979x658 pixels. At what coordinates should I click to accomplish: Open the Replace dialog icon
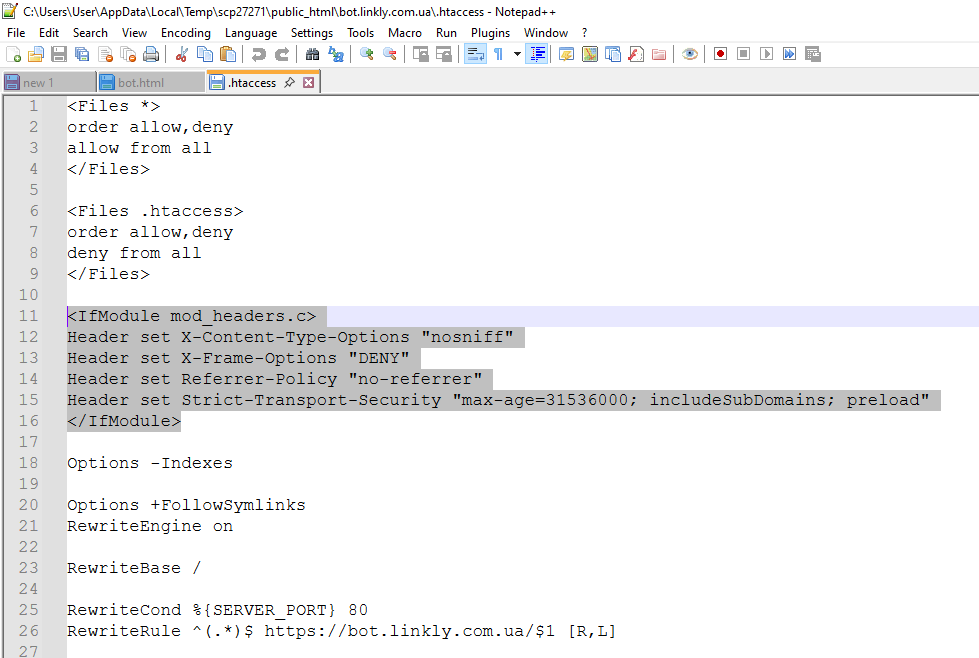click(x=336, y=54)
